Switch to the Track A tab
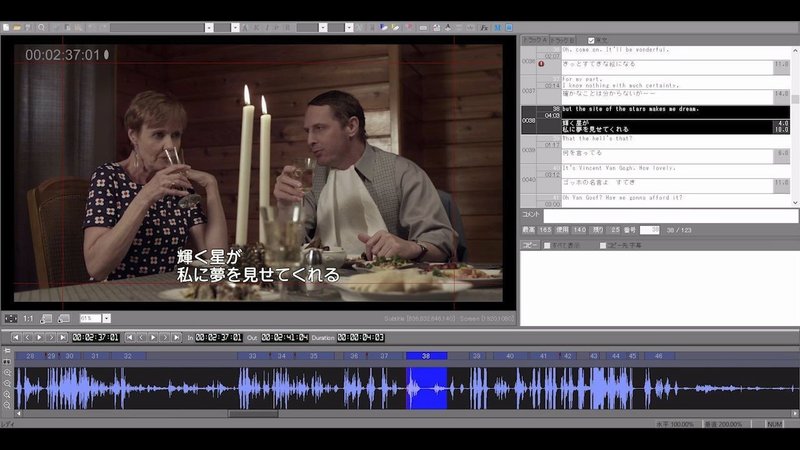 534,40
